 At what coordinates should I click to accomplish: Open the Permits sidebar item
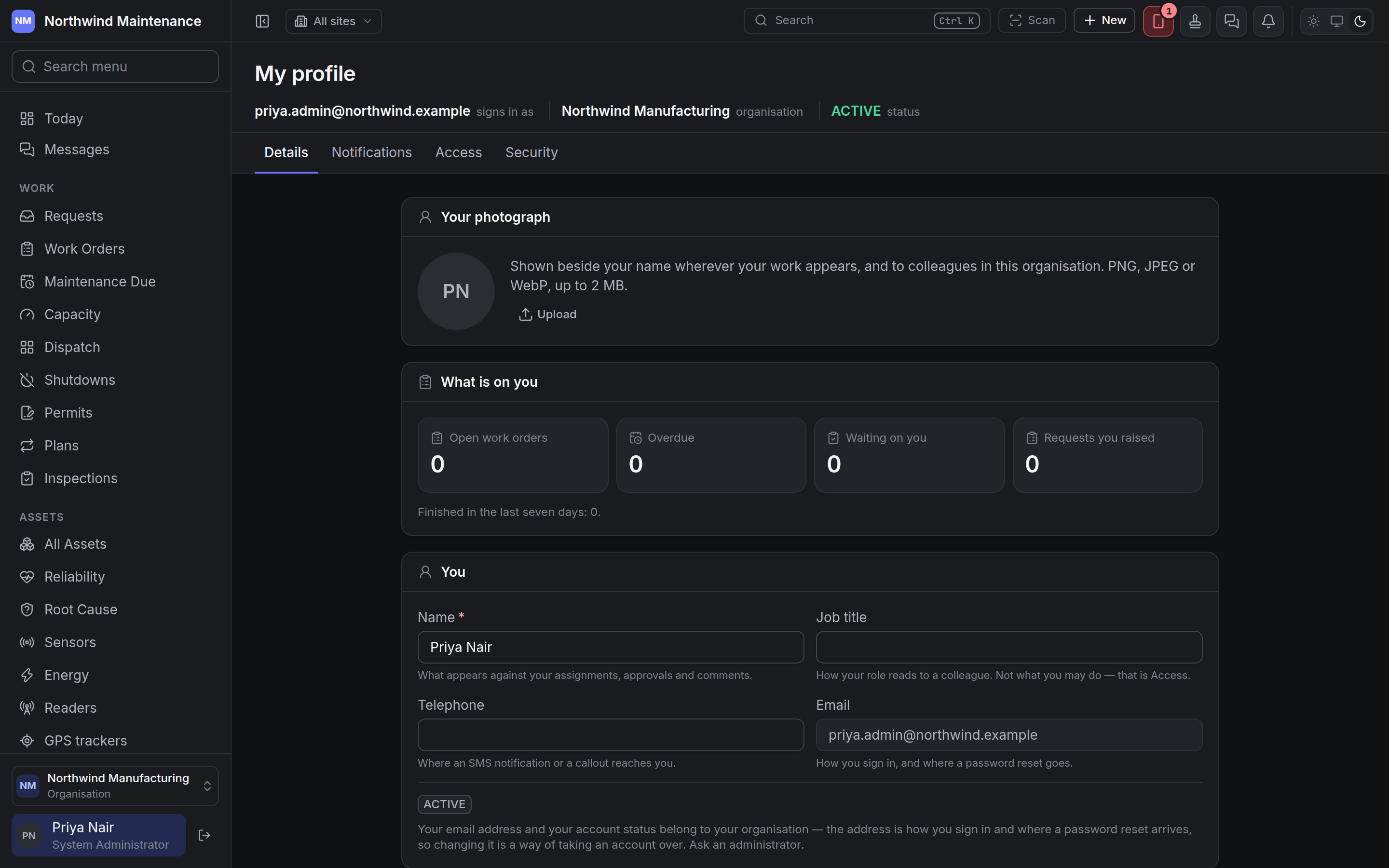[x=115, y=413]
